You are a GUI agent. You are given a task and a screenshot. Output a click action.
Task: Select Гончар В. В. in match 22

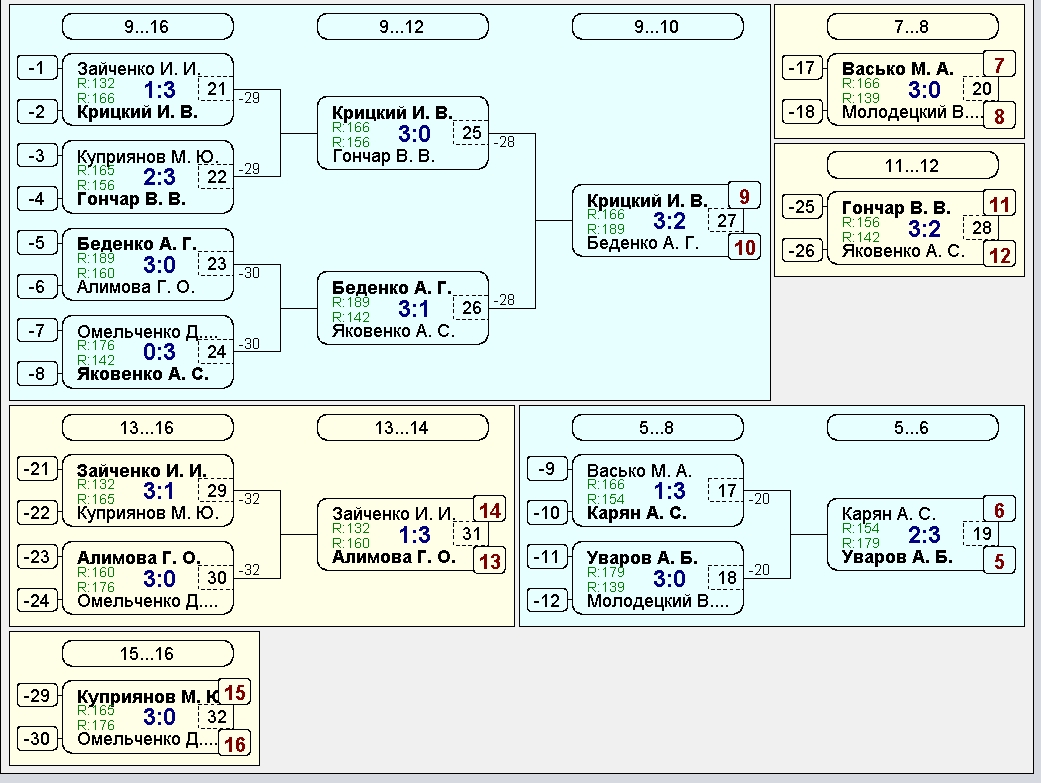click(131, 199)
